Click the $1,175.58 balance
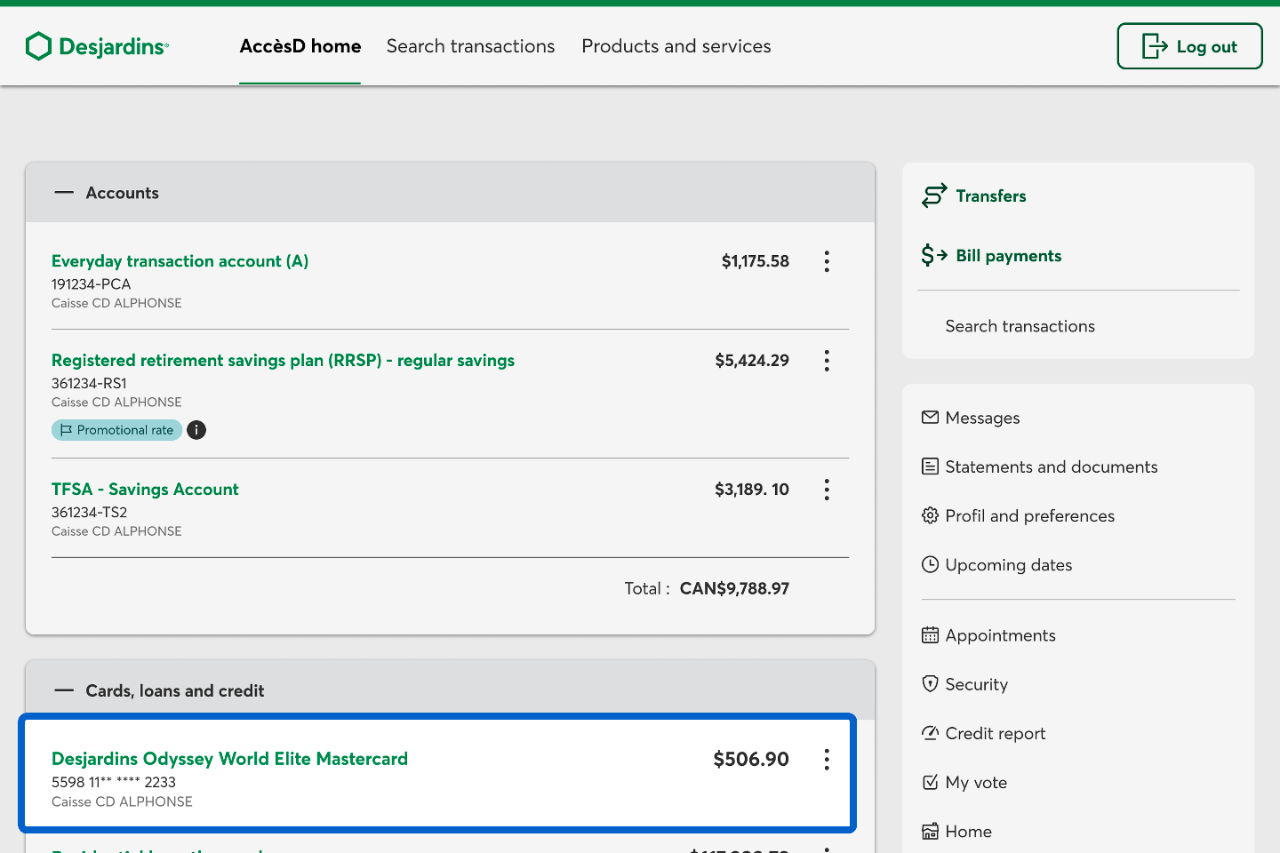The image size is (1280, 853). (x=755, y=261)
